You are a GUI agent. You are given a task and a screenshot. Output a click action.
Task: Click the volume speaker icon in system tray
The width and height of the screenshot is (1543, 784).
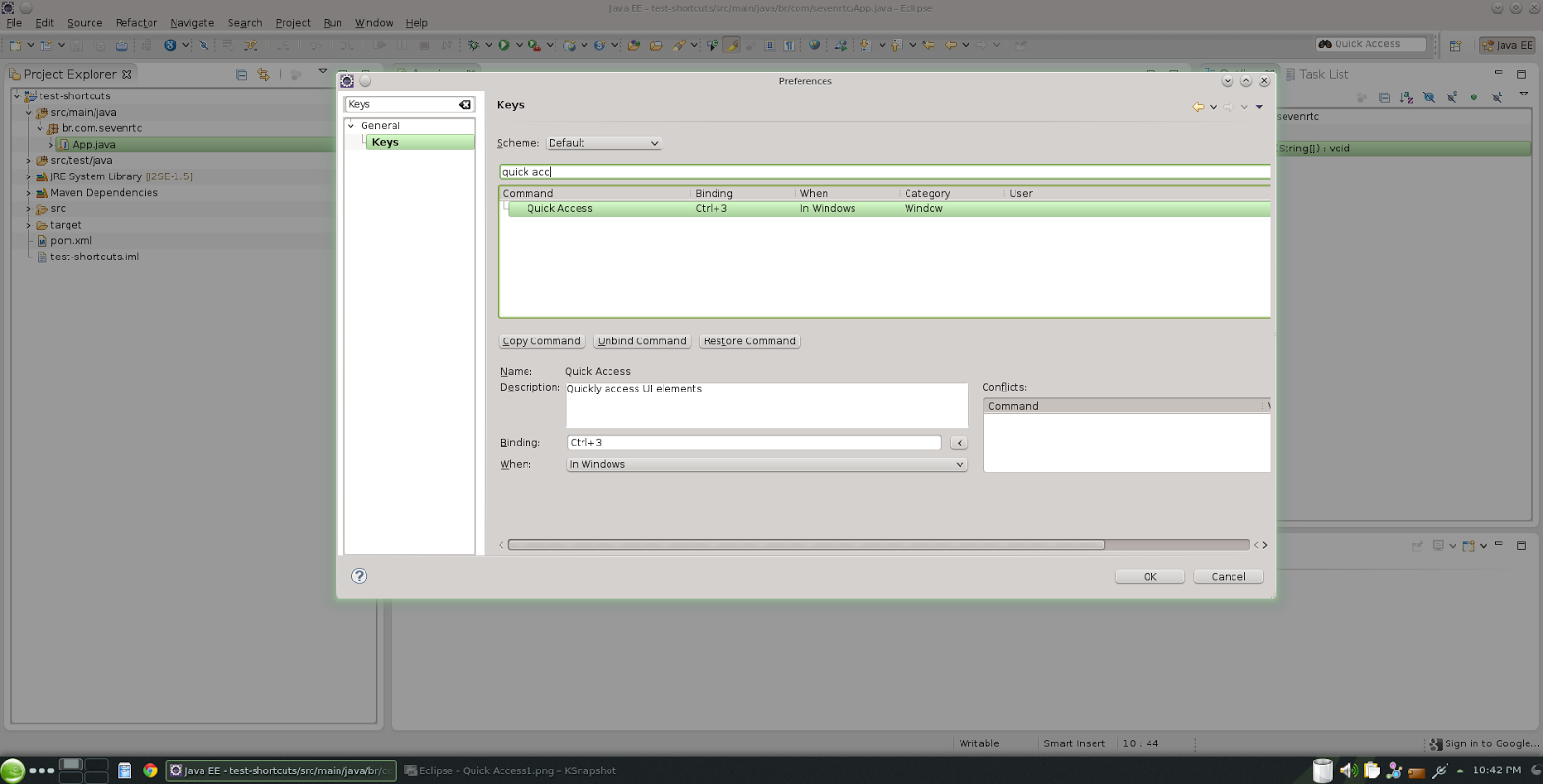coord(1348,770)
